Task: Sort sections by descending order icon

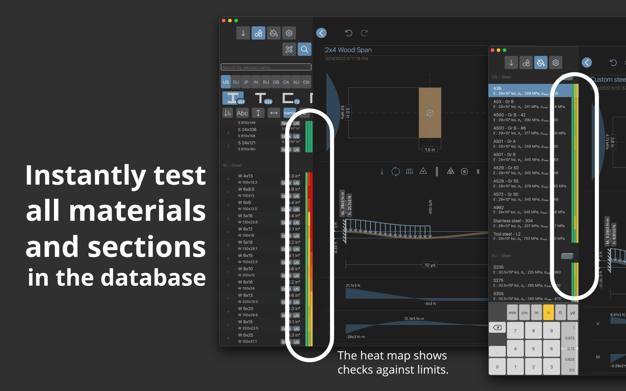Action: [227, 113]
